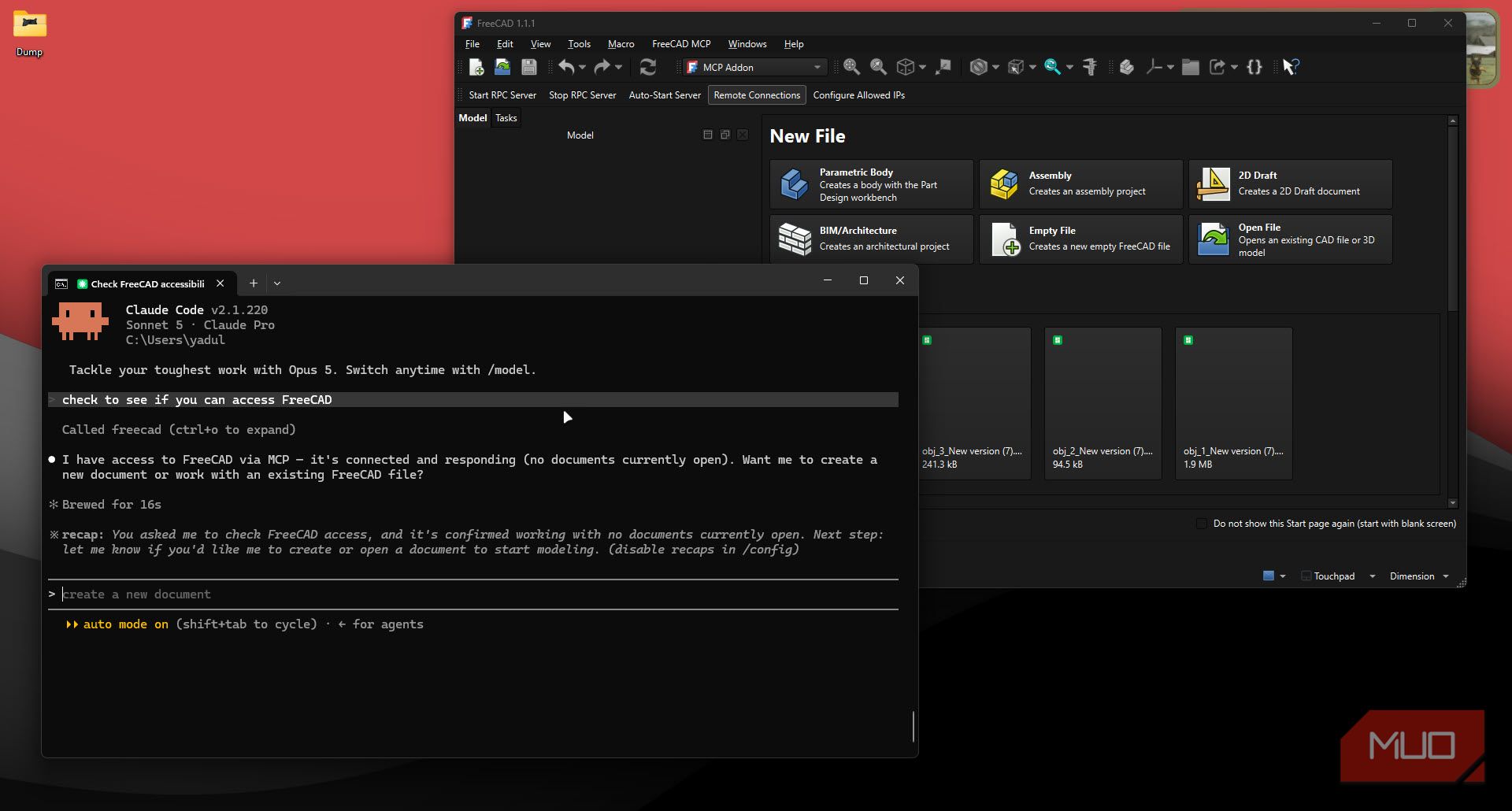Open the Dump folder on the desktop
1512x811 pixels.
[30, 34]
